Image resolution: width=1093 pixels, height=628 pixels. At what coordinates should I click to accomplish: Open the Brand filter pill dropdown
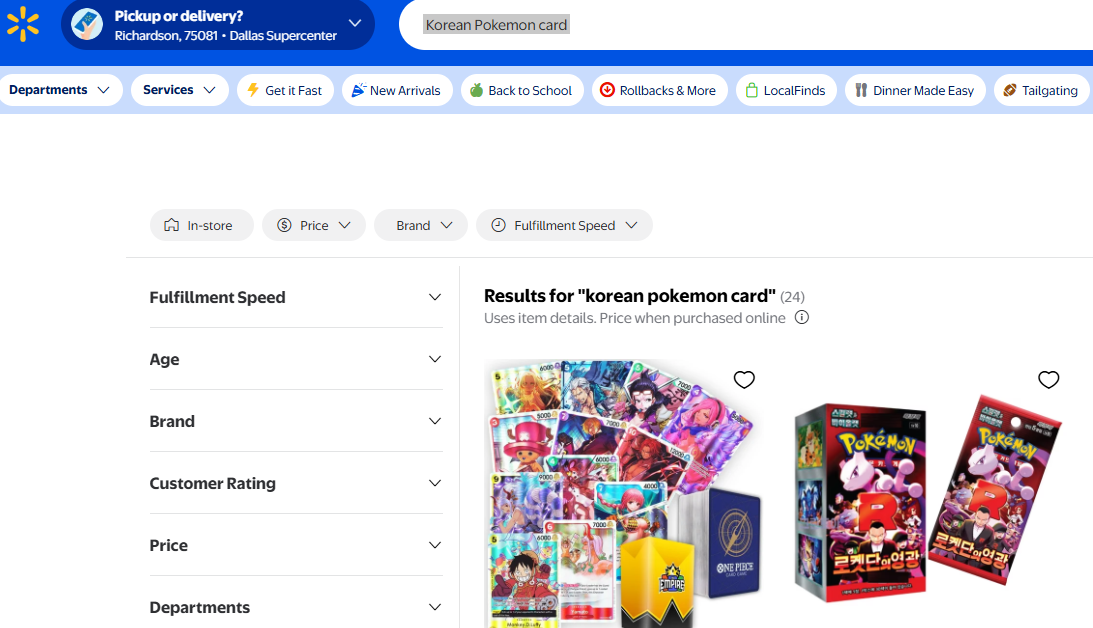click(421, 225)
